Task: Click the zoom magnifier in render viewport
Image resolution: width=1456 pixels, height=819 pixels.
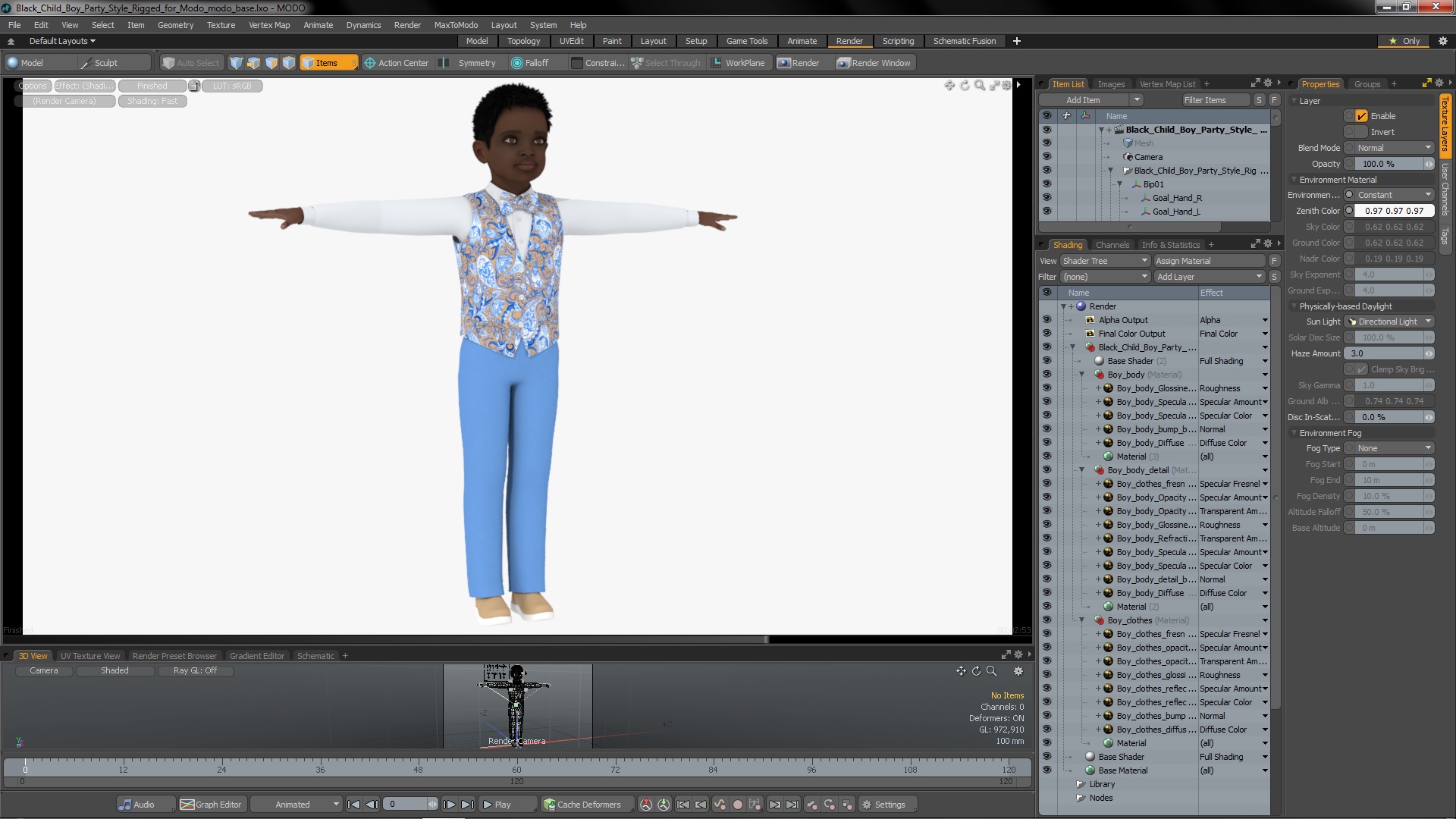Action: tap(980, 86)
